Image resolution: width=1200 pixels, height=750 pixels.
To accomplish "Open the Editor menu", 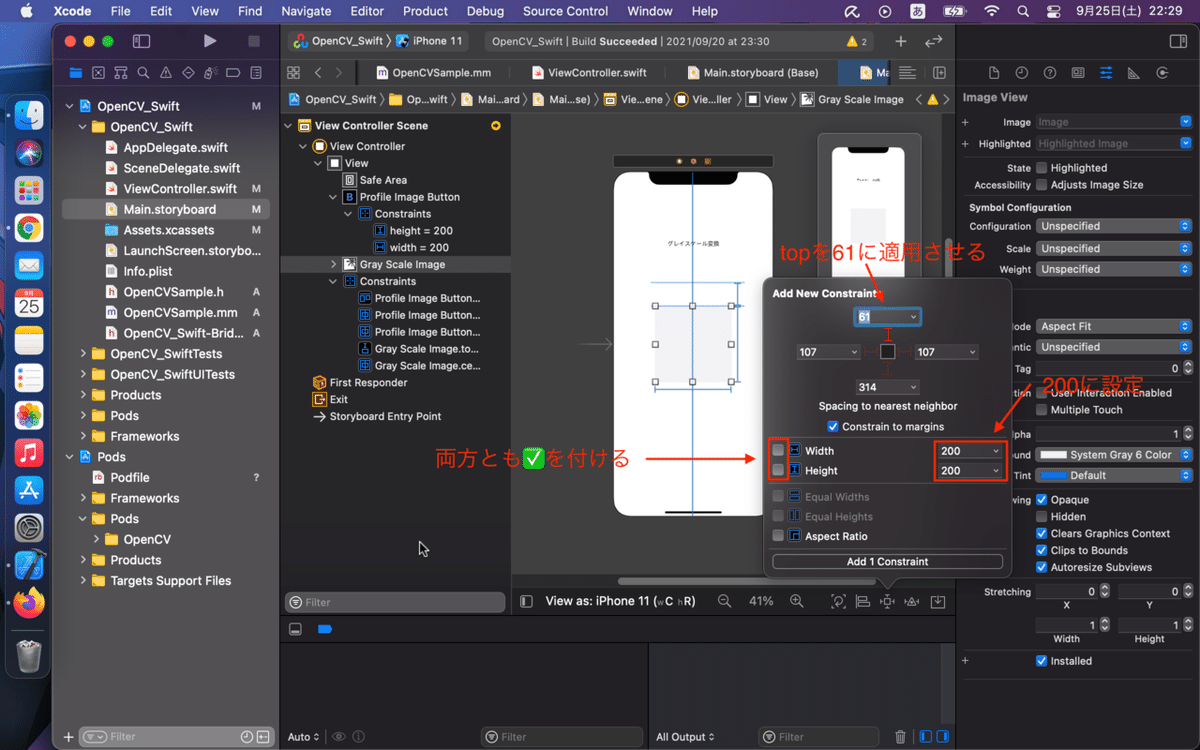I will click(367, 11).
